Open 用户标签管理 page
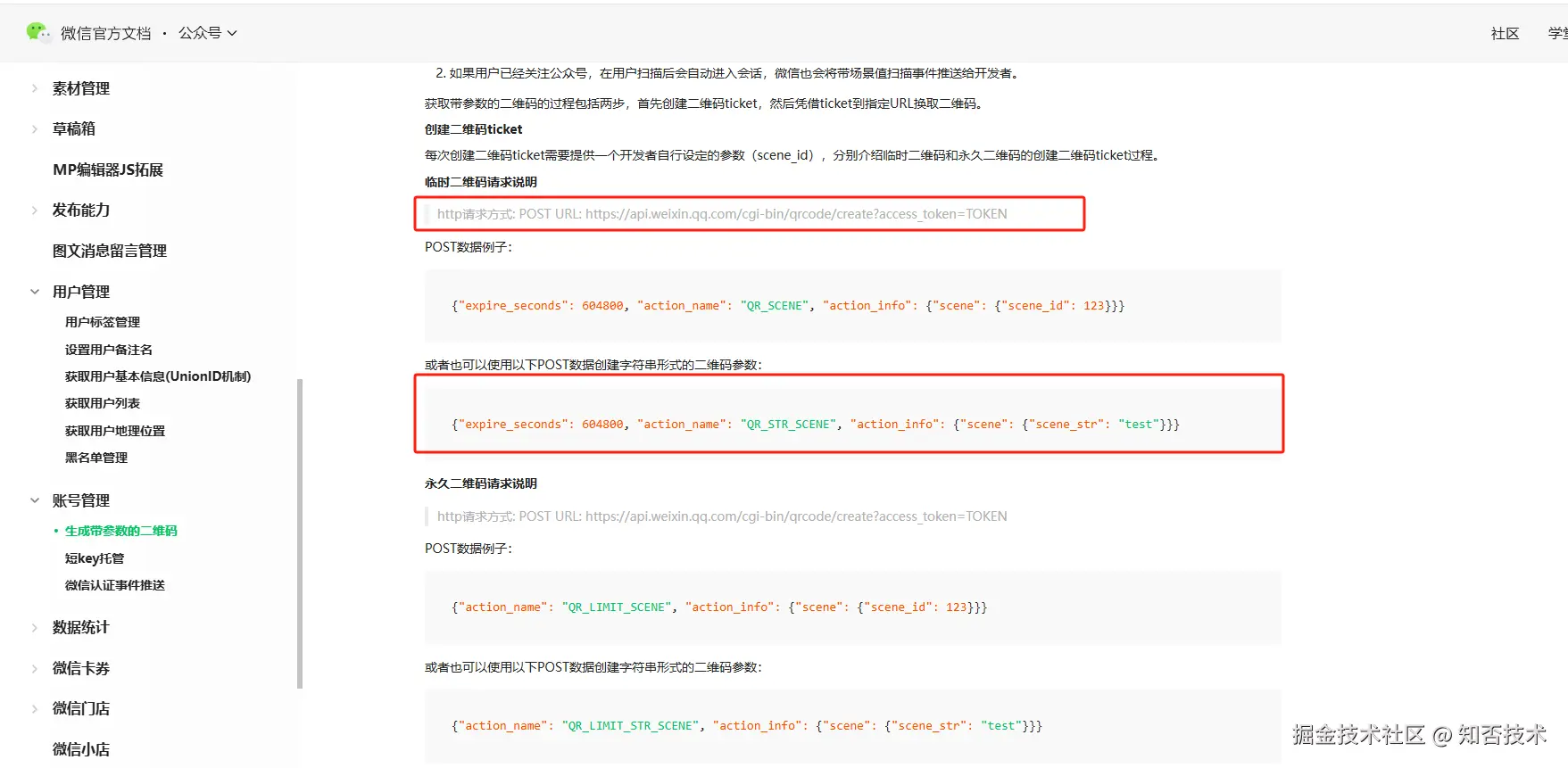 tap(103, 322)
